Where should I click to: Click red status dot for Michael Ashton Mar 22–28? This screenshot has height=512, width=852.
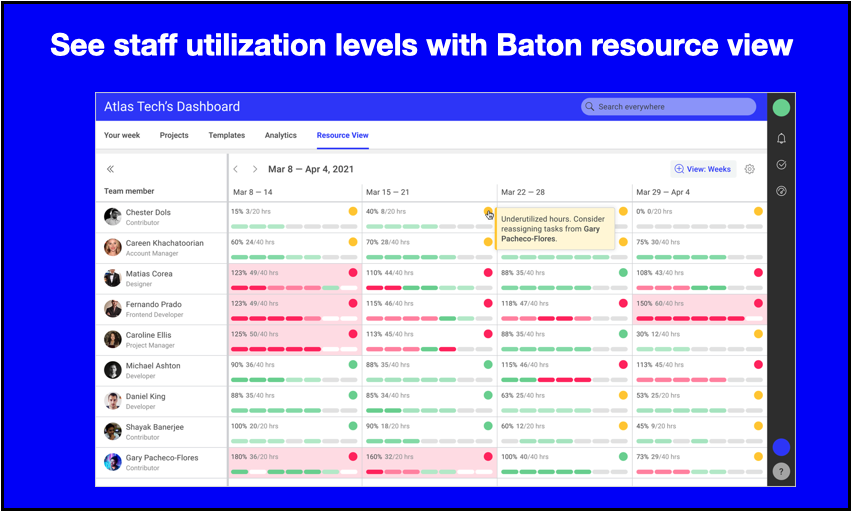[x=623, y=365]
